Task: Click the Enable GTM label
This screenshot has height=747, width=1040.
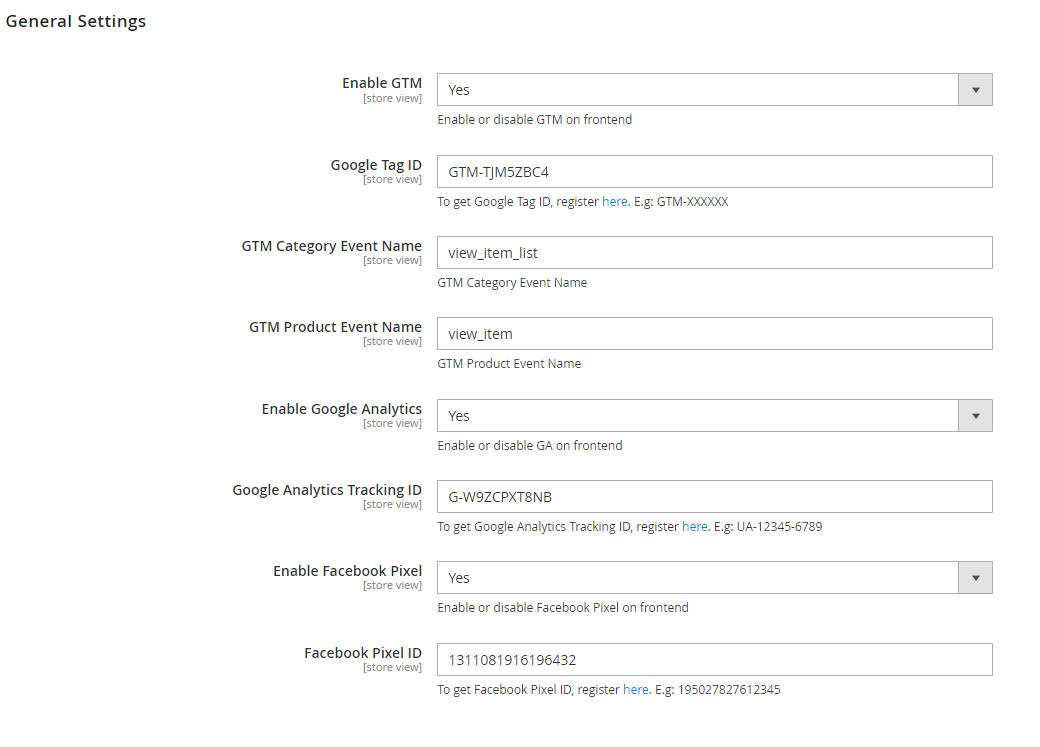Action: pos(382,83)
